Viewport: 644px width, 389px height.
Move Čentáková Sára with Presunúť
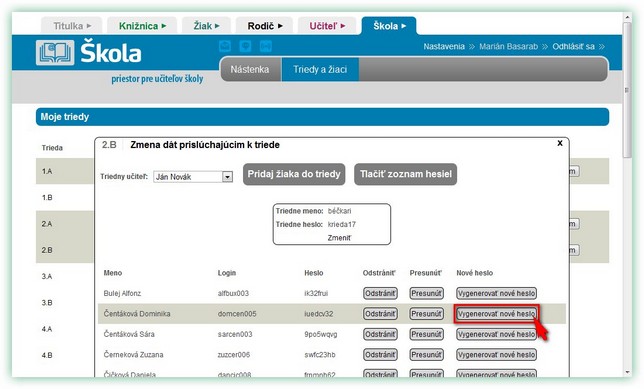point(427,334)
